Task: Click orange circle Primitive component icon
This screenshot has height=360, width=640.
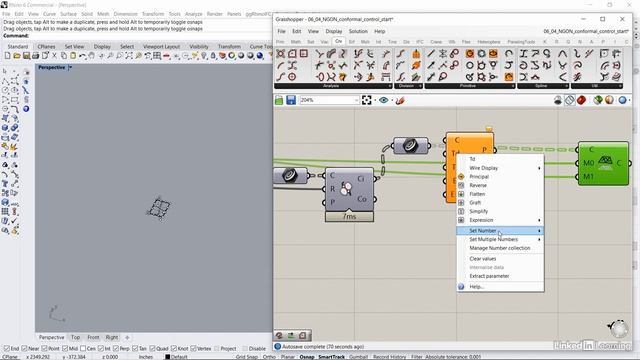Action: [470, 53]
